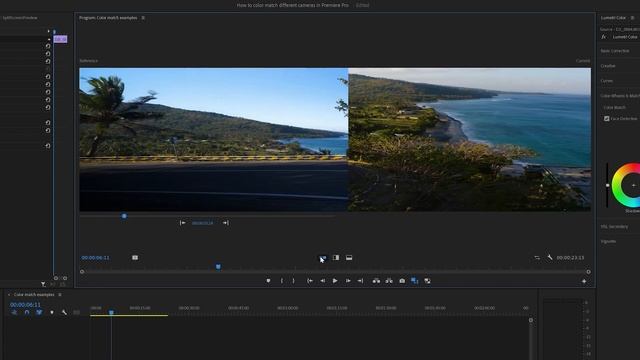This screenshot has height=360, width=640.
Task: Open the Button Editor plus icon
Action: [584, 281]
